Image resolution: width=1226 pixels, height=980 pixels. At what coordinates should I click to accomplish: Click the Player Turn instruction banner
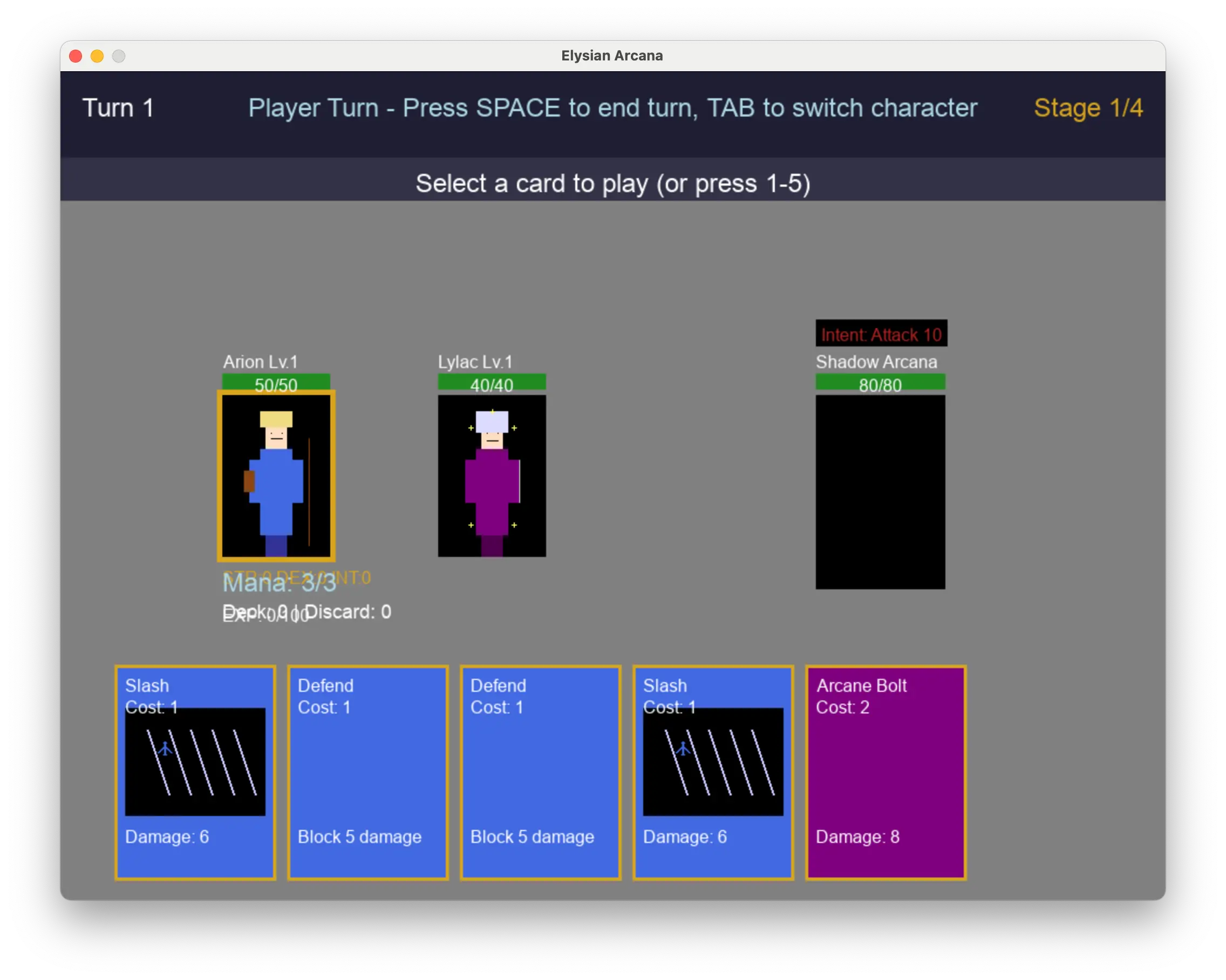612,108
